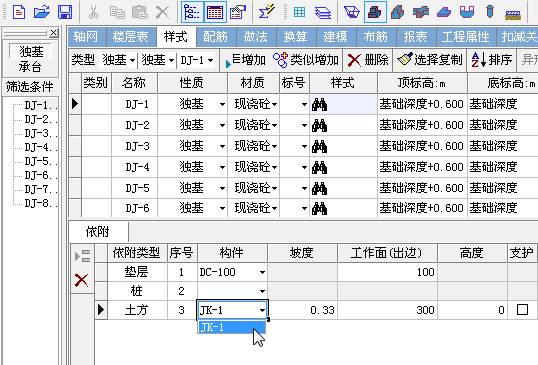Toggle the calendar table view icon

pyautogui.click(x=215, y=12)
